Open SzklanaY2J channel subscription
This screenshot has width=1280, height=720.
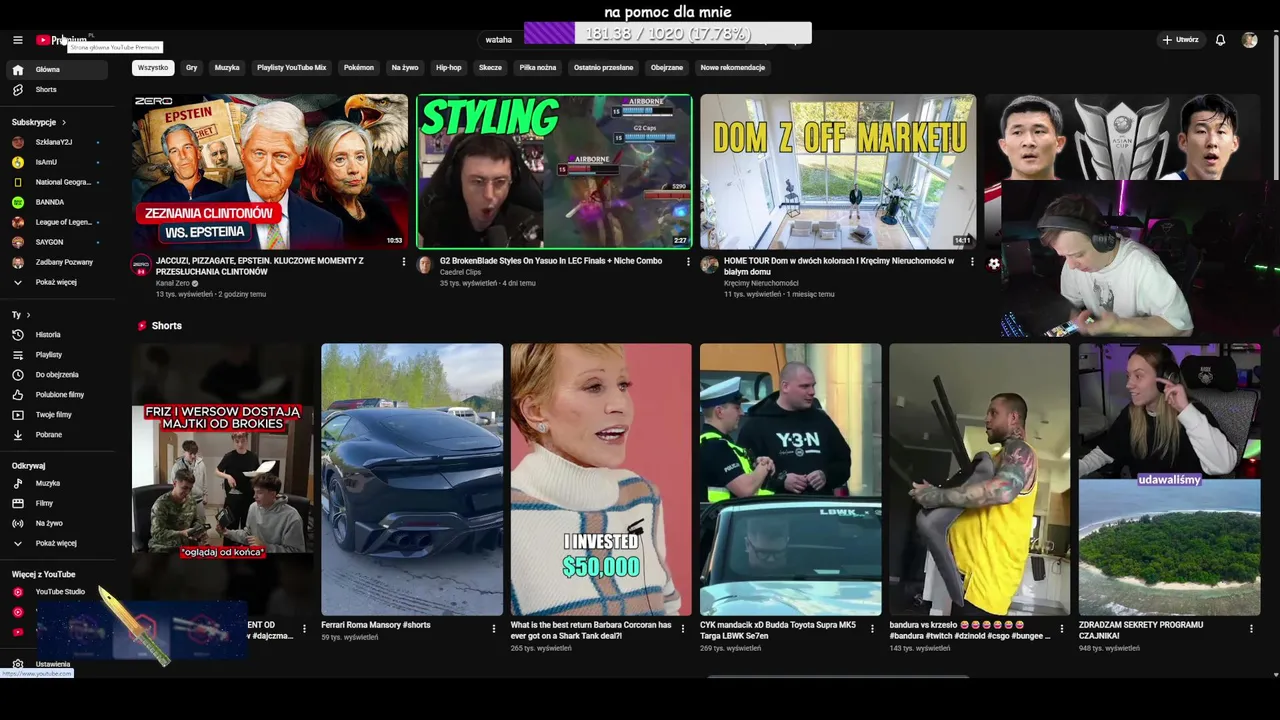pyautogui.click(x=56, y=142)
